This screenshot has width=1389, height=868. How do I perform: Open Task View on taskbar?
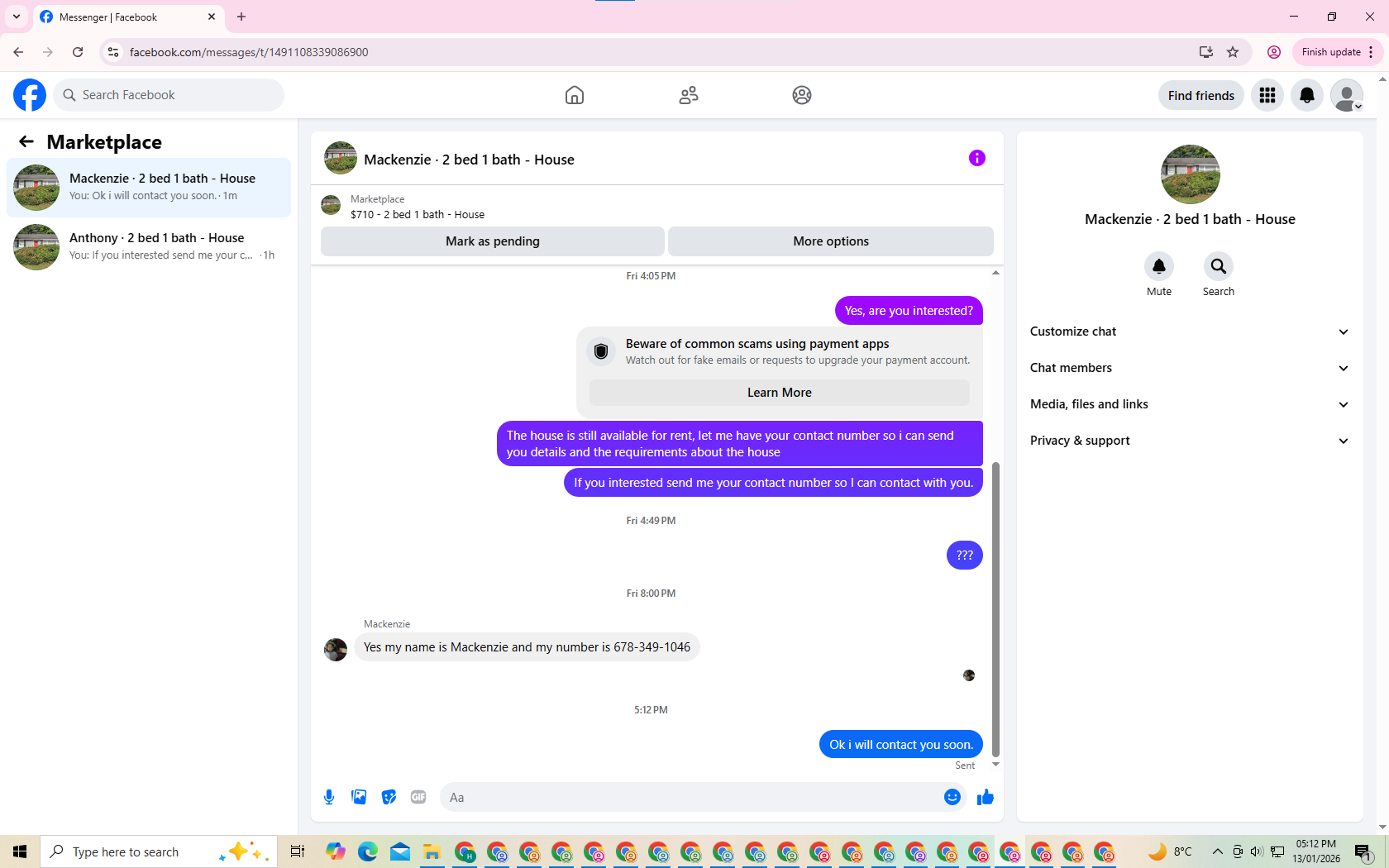[x=298, y=851]
